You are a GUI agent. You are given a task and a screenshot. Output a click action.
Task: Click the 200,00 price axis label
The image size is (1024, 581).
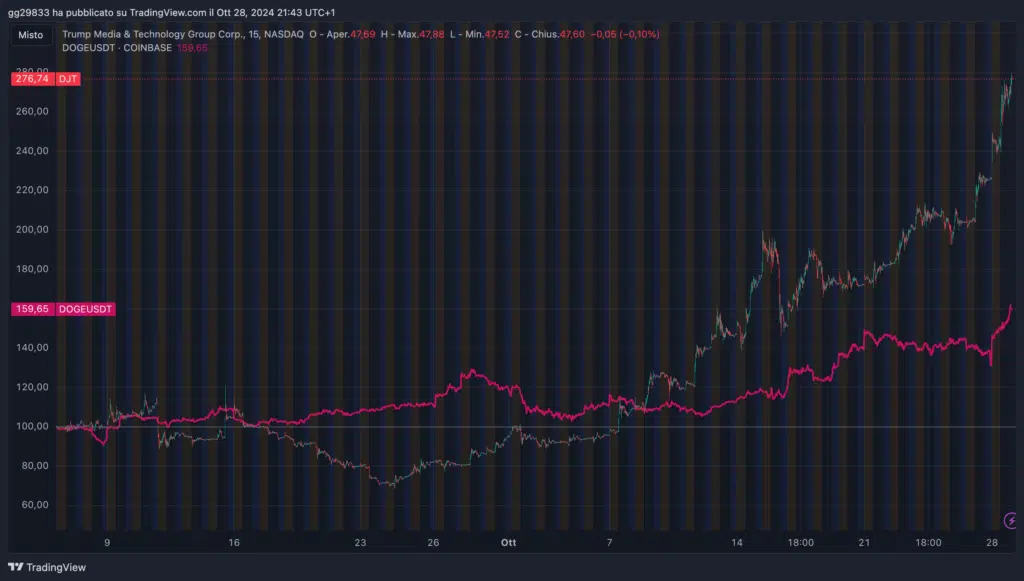pos(32,230)
